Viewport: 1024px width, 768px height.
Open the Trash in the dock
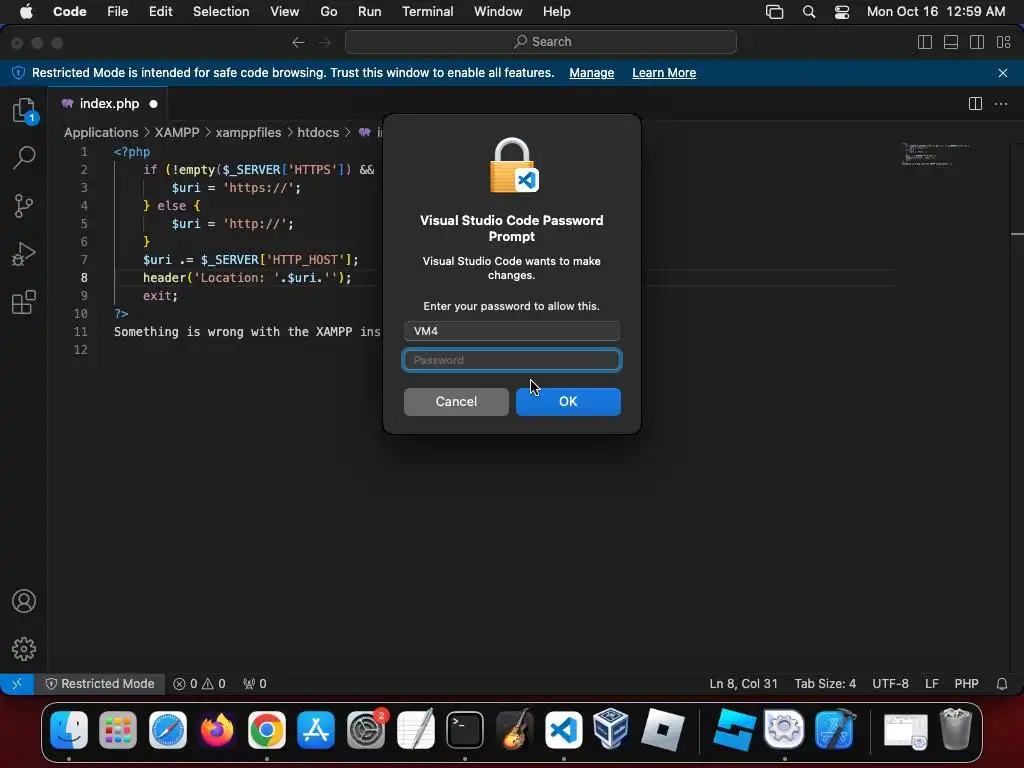(955, 729)
